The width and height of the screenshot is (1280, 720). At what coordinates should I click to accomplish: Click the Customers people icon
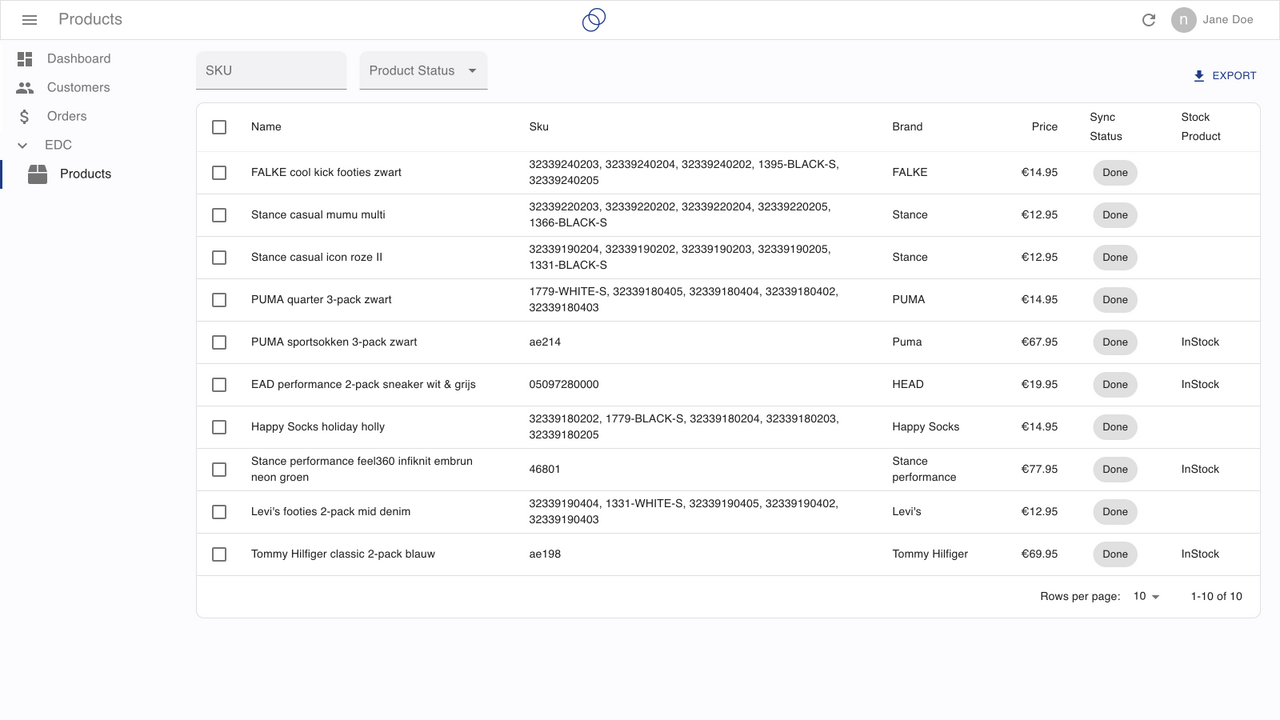point(25,88)
